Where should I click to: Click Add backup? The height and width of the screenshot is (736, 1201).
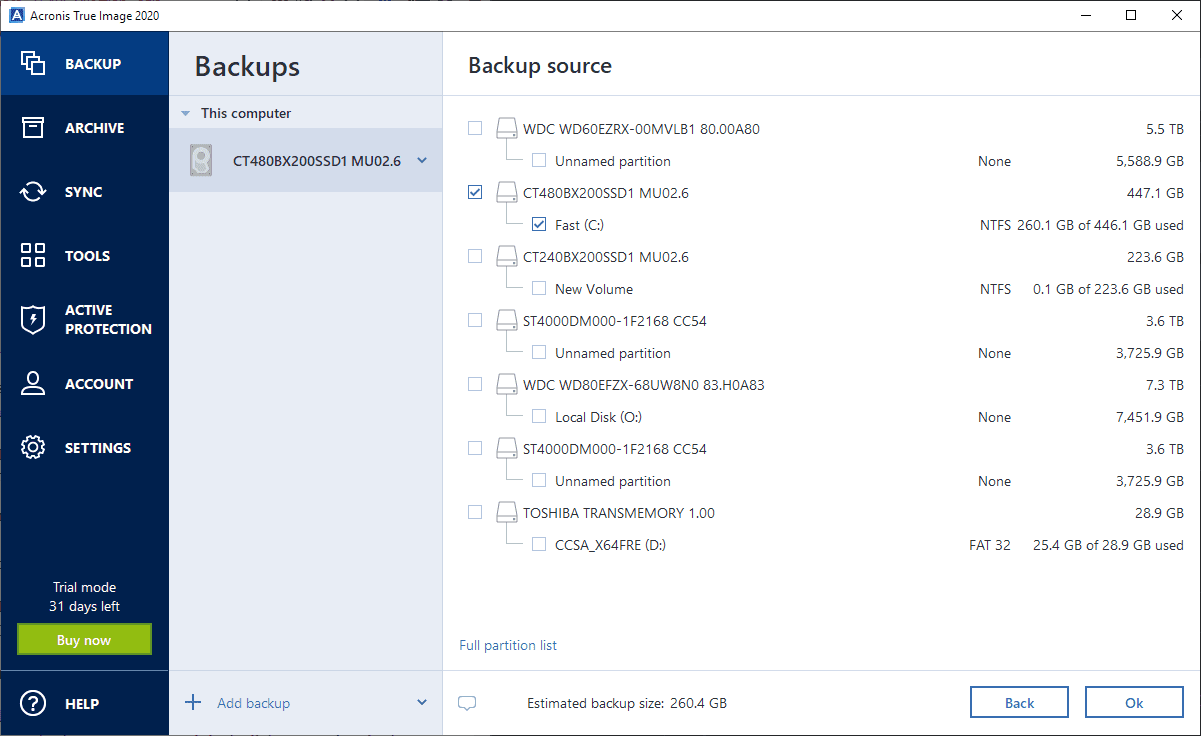(x=253, y=703)
